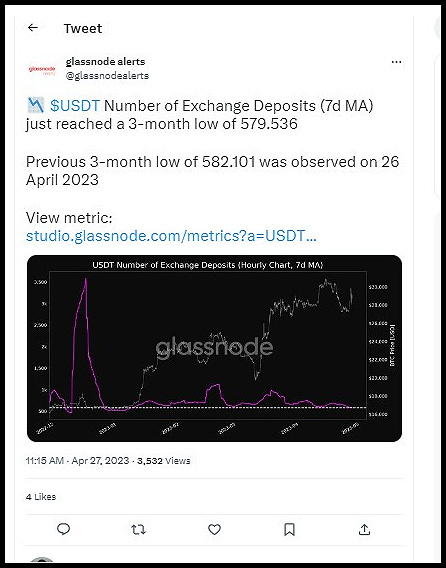446x568 pixels.
Task: Open the three-dot more options menu
Action: pyautogui.click(x=396, y=62)
